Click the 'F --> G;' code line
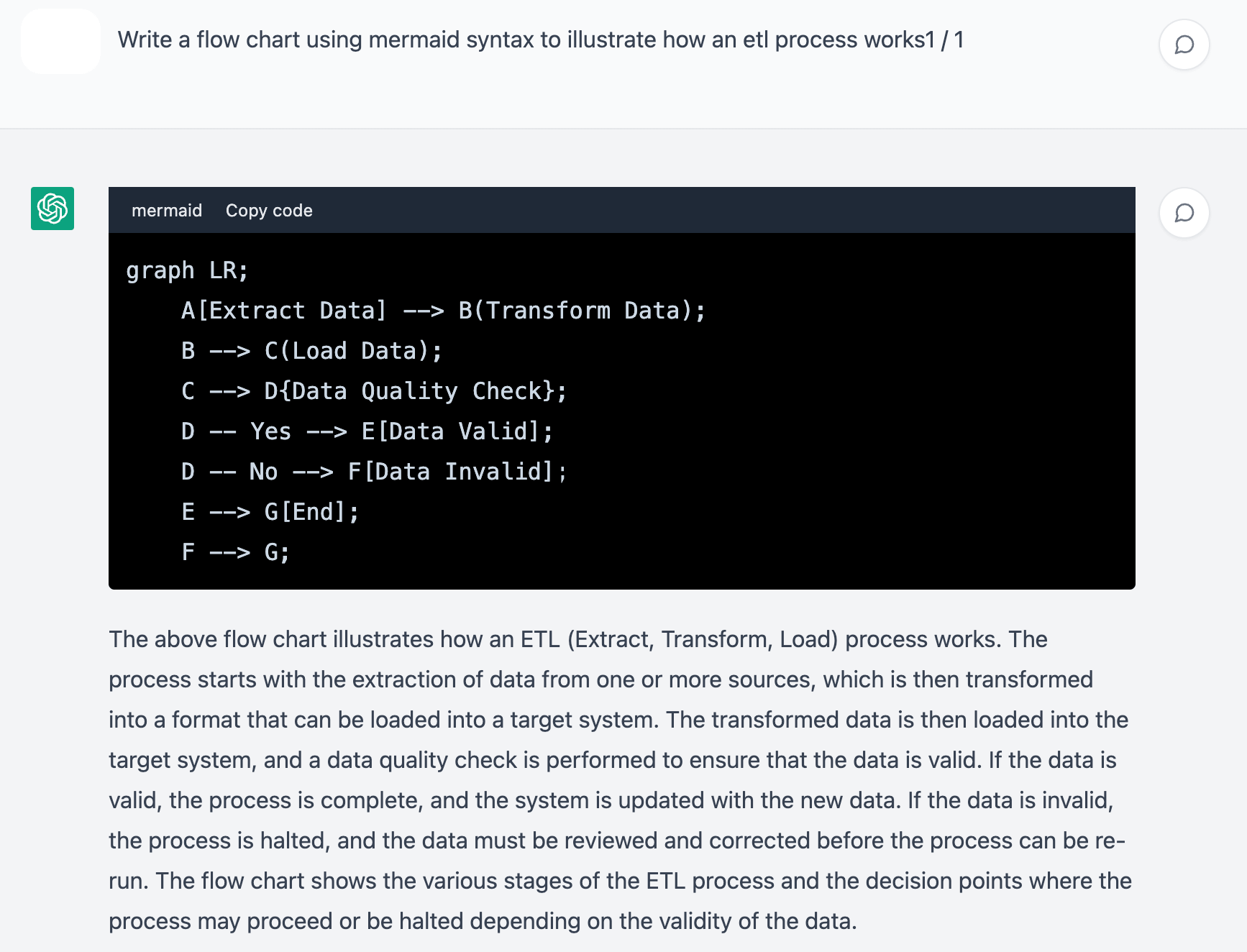This screenshot has height=952, width=1247. (x=235, y=552)
